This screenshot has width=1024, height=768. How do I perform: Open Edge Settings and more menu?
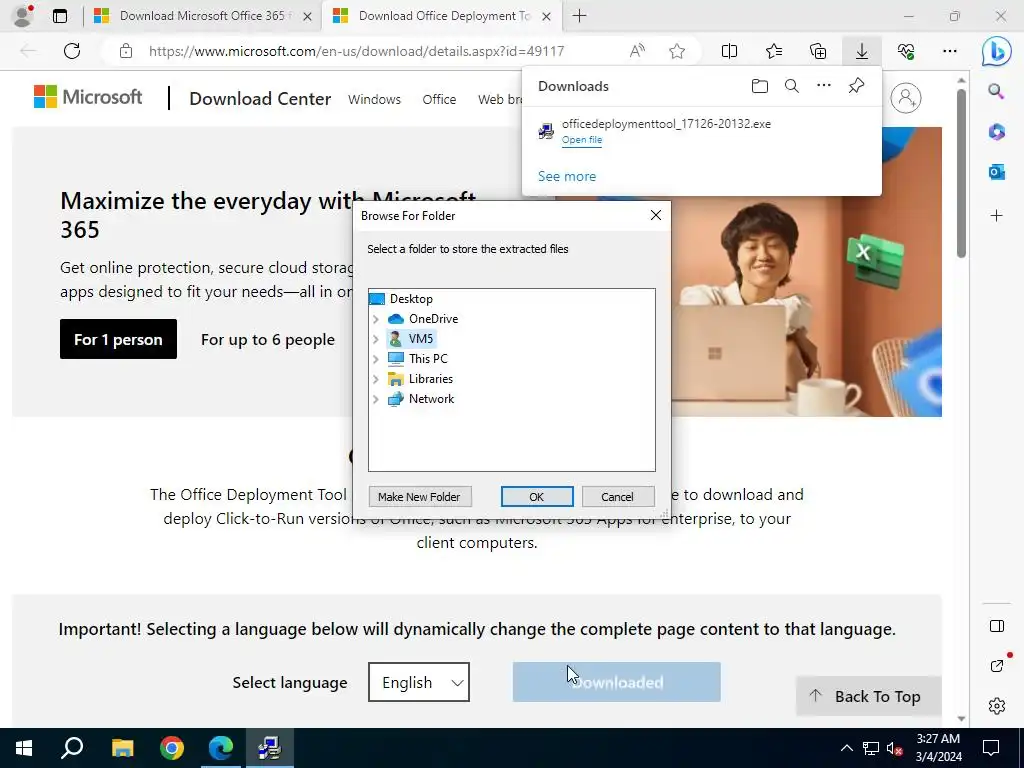pos(950,51)
